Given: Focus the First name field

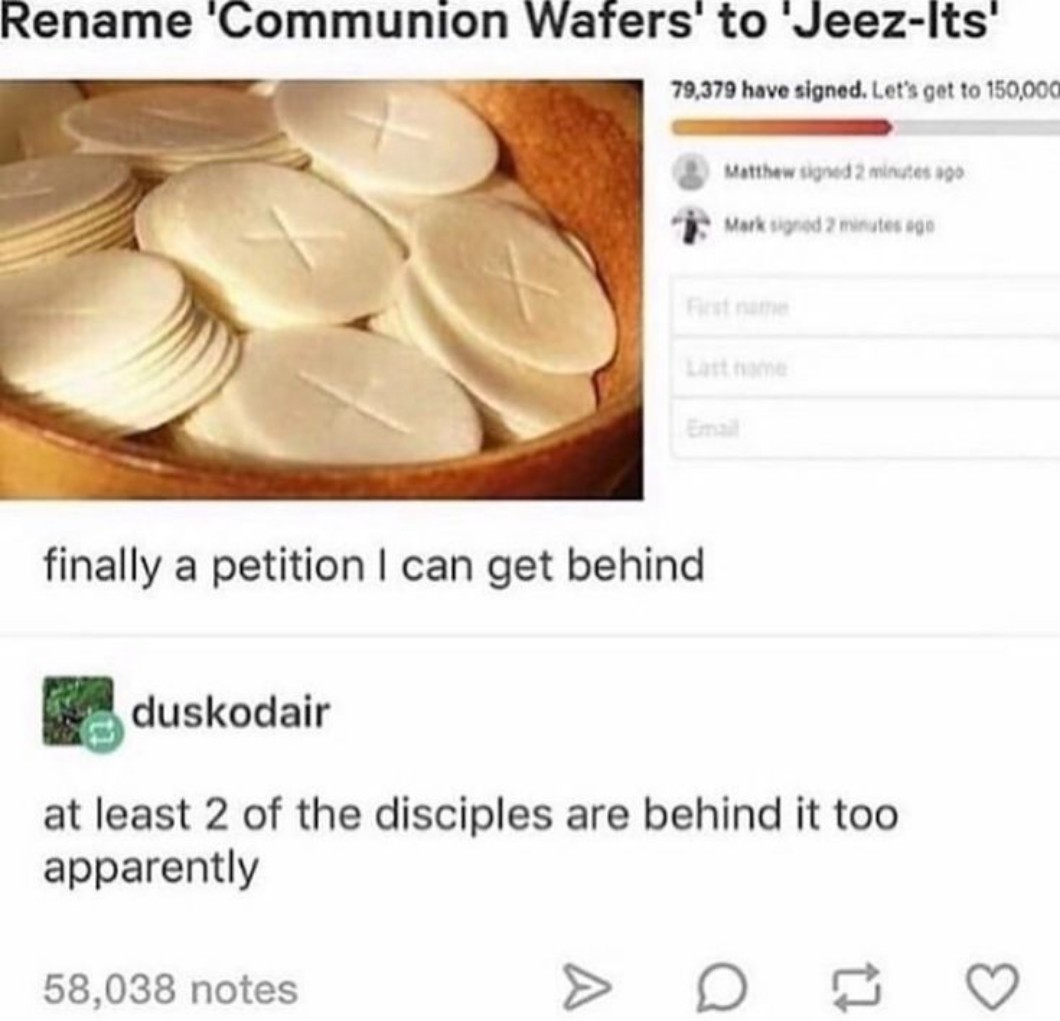Looking at the screenshot, I should pyautogui.click(x=865, y=306).
